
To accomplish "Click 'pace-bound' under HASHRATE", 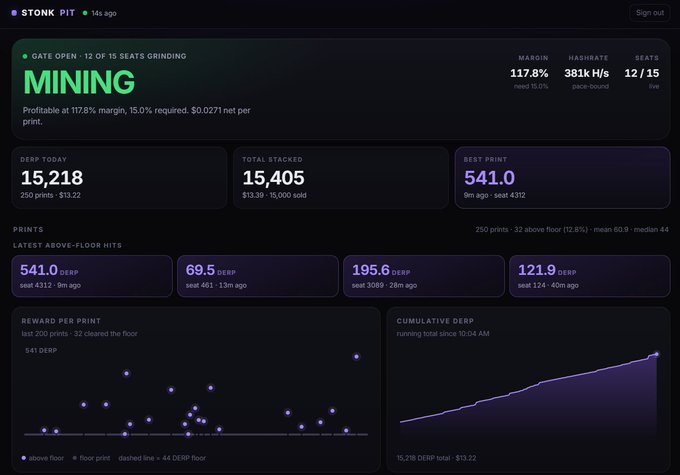I will (590, 86).
